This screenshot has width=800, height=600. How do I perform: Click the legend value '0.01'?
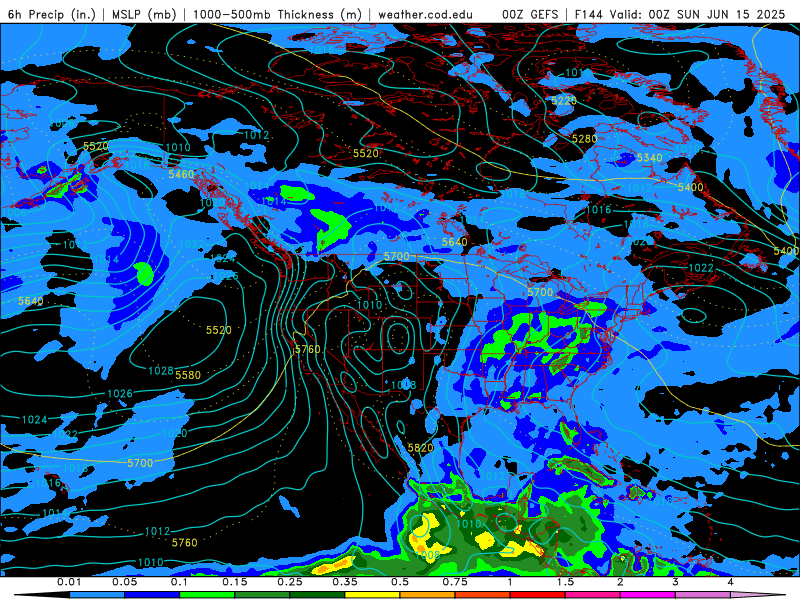[69, 582]
